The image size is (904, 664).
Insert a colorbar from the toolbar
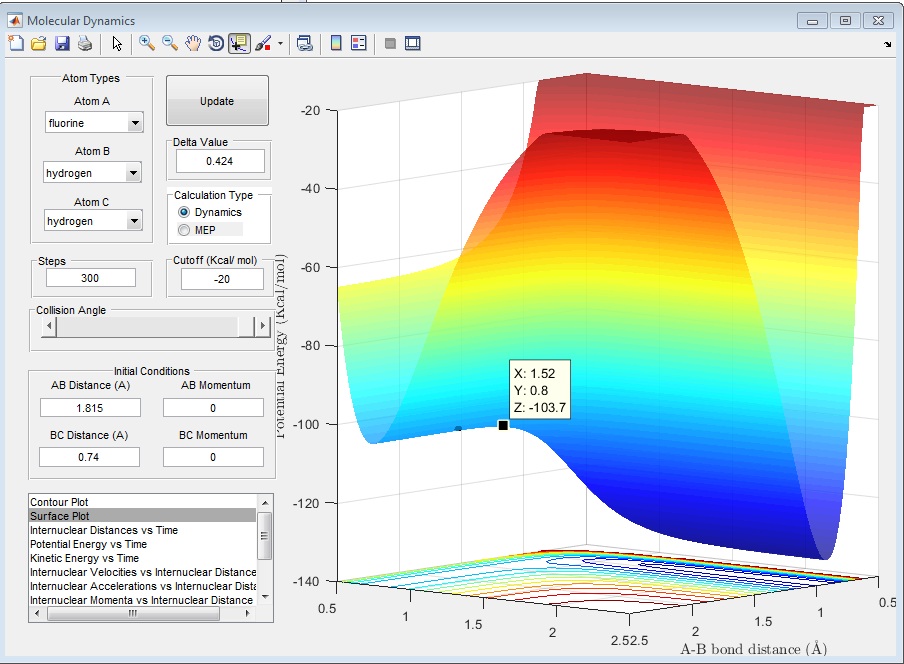click(x=336, y=43)
